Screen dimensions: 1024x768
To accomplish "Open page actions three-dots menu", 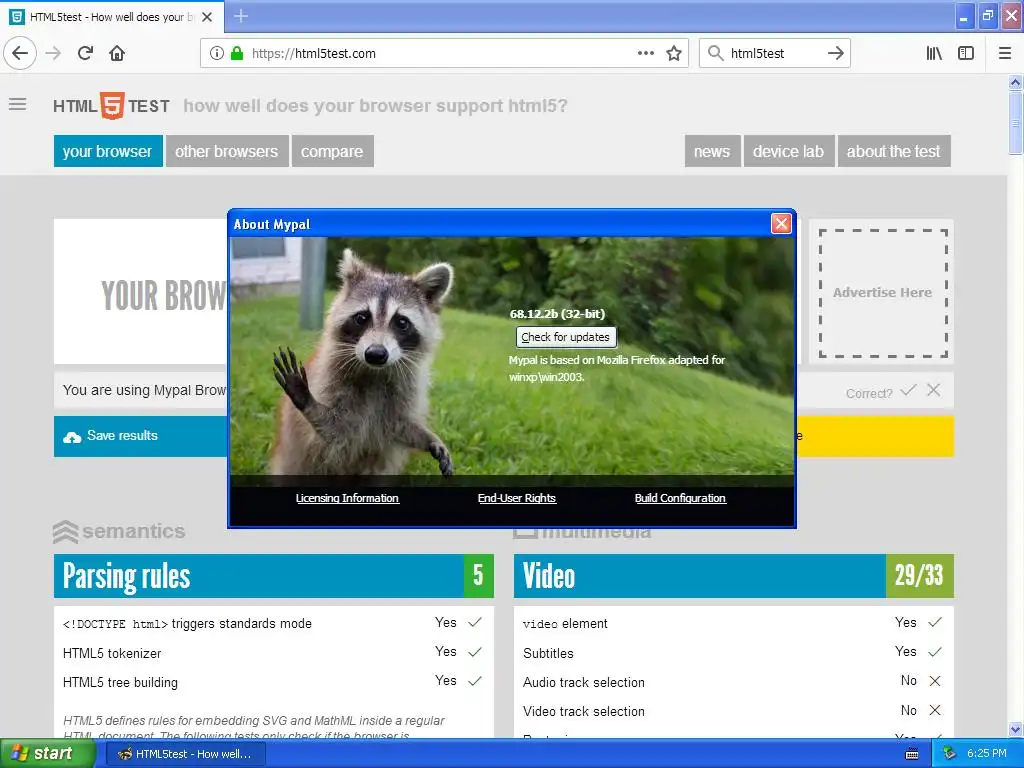I will 645,53.
